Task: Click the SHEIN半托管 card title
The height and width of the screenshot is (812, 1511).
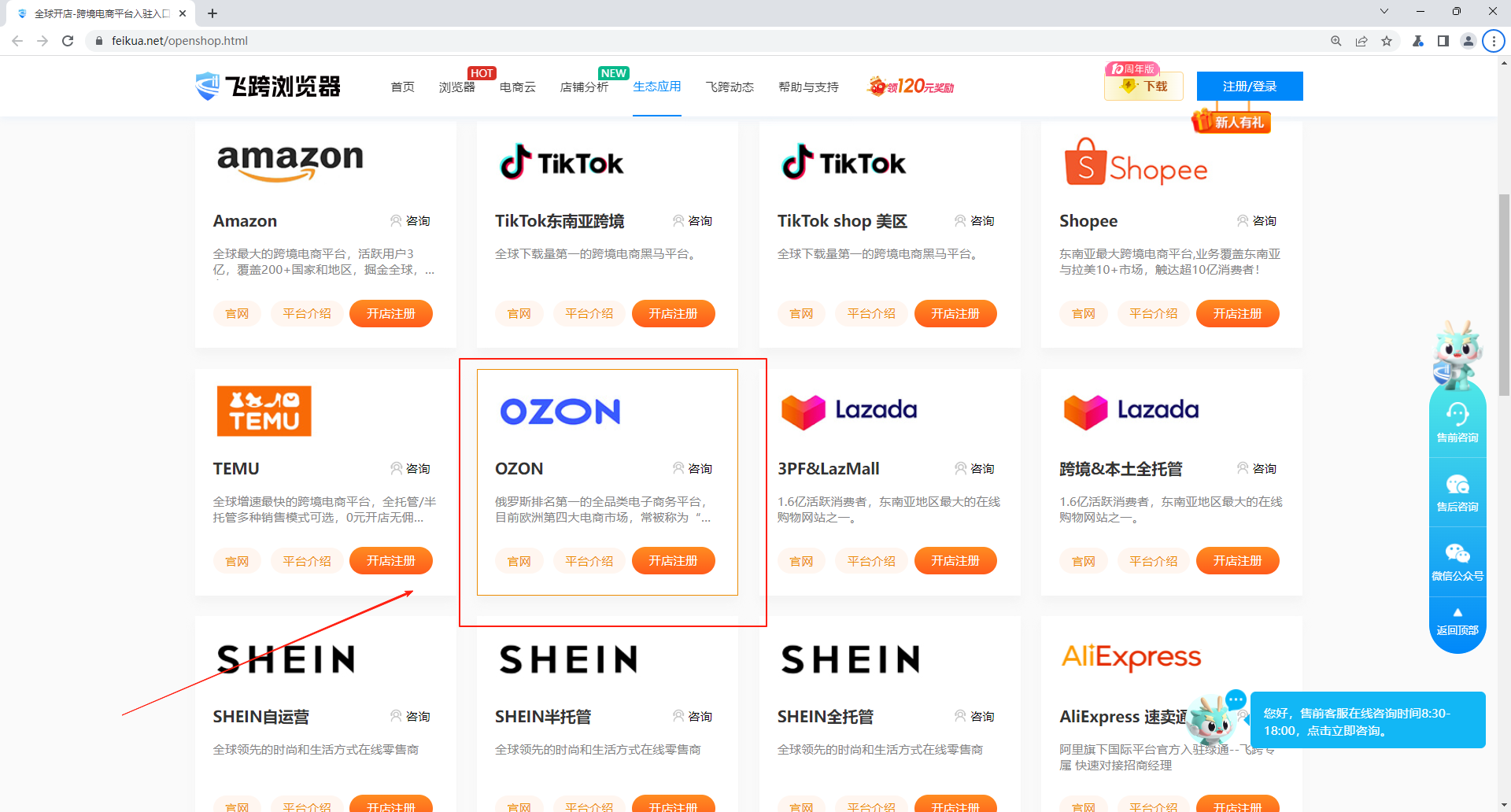Action: [543, 717]
